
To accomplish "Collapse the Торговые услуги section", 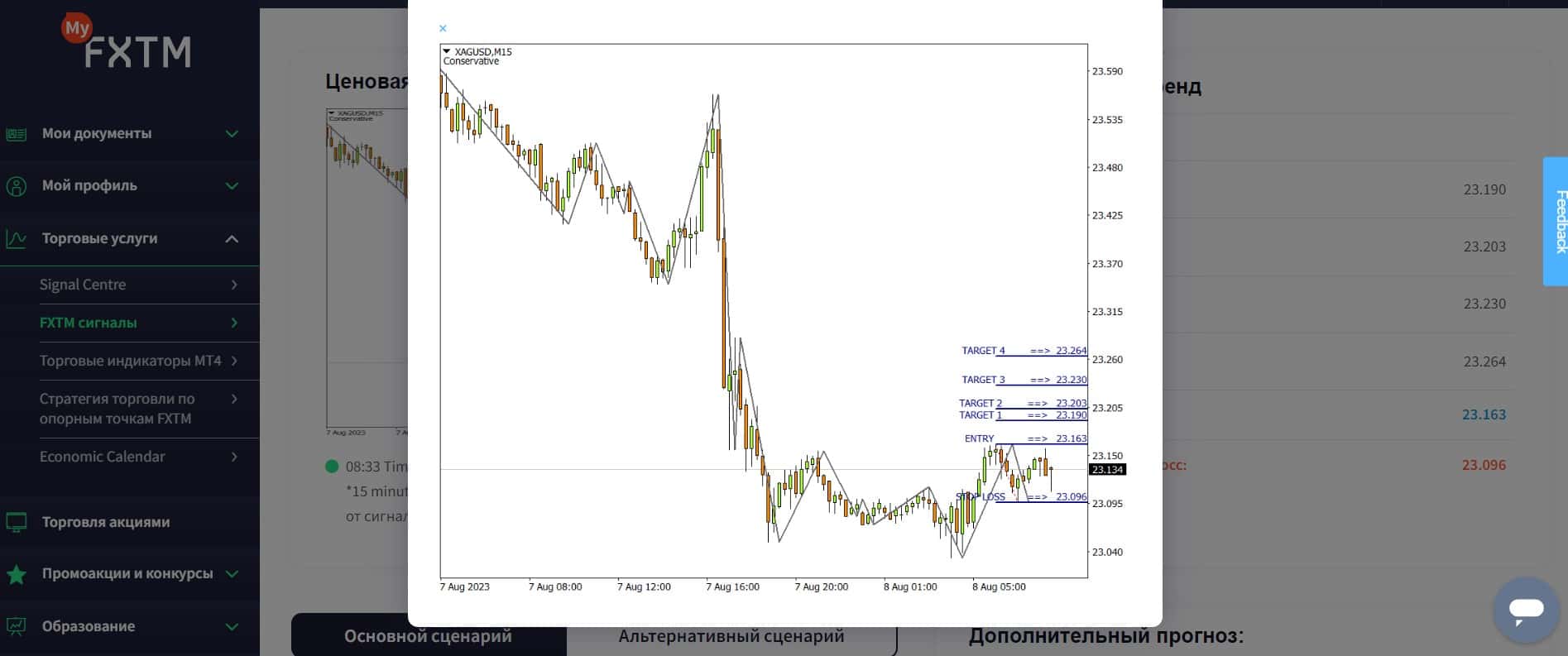I will [233, 238].
